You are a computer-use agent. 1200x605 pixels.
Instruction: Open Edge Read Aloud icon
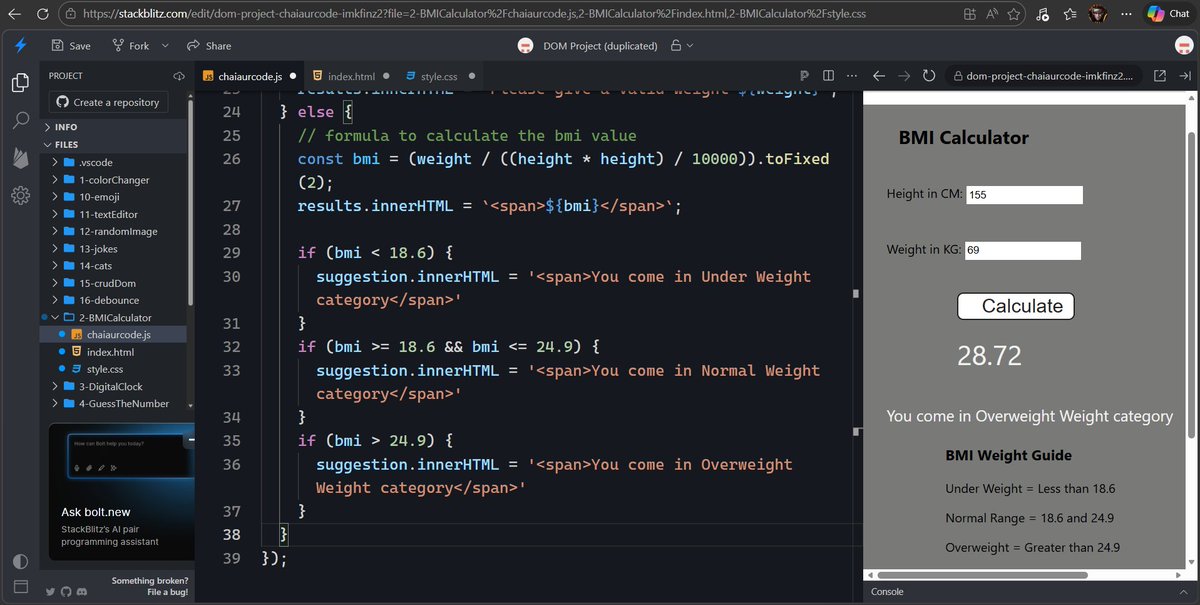pos(993,14)
